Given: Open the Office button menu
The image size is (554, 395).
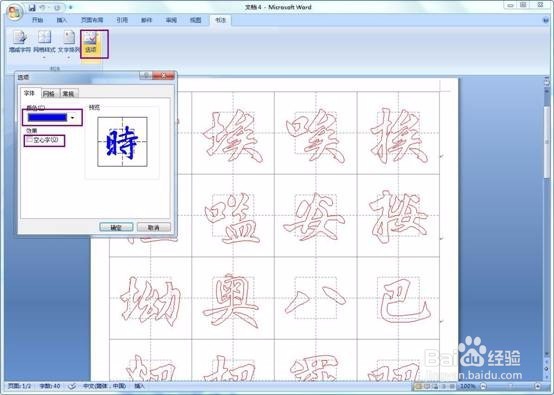Looking at the screenshot, I should tap(14, 12).
